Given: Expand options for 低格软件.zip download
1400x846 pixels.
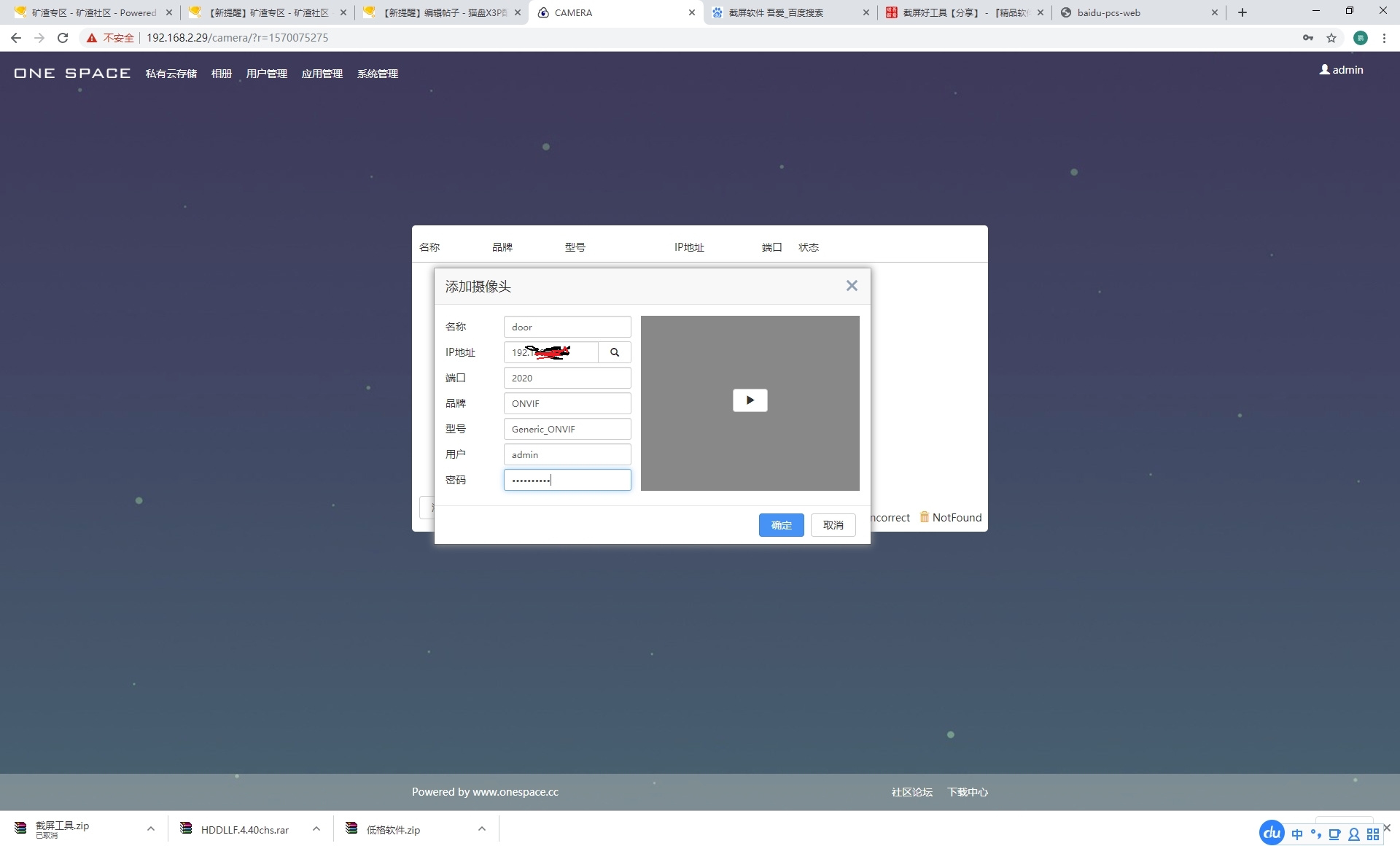Looking at the screenshot, I should tap(482, 828).
